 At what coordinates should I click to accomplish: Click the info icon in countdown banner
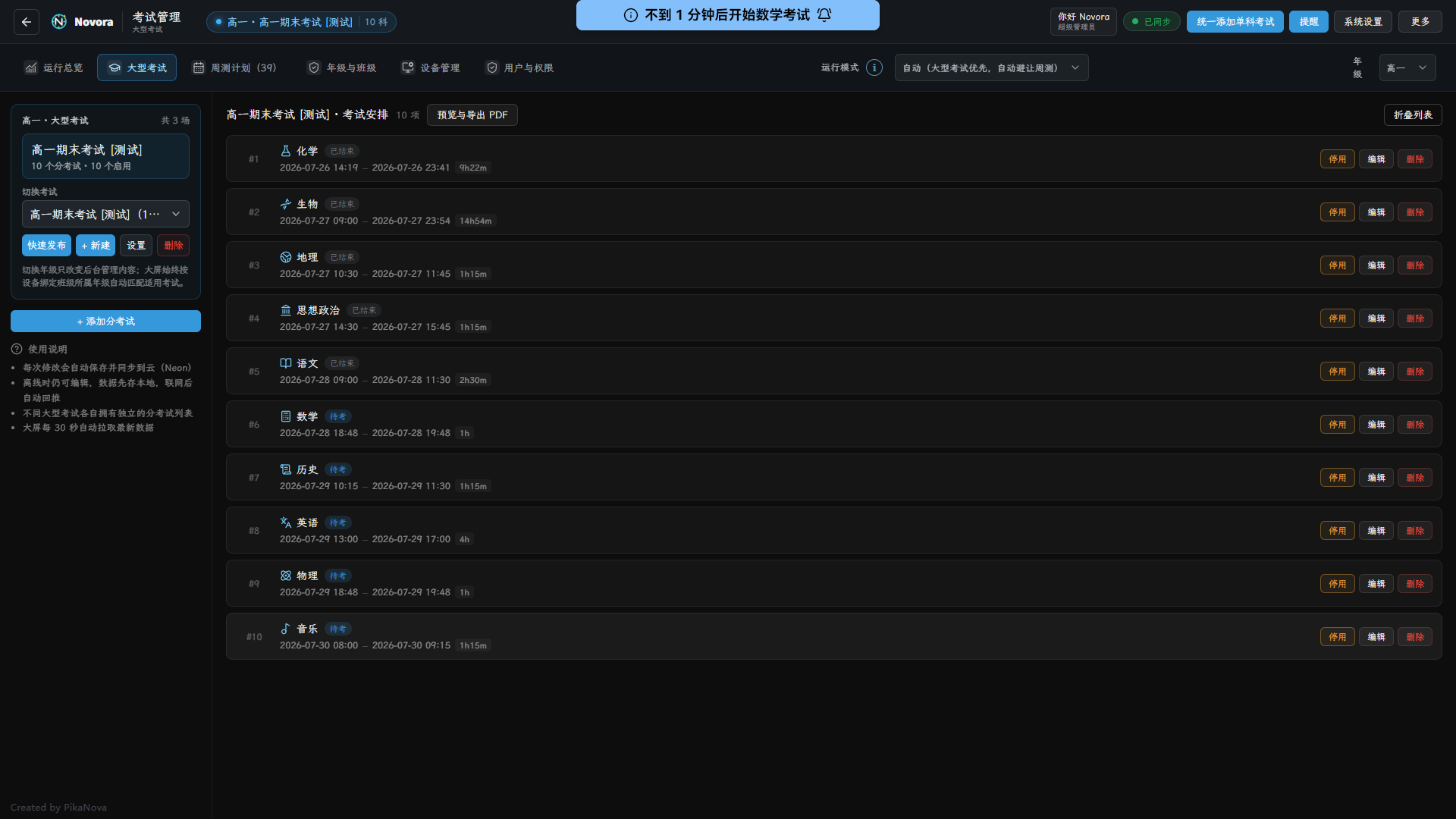click(631, 15)
